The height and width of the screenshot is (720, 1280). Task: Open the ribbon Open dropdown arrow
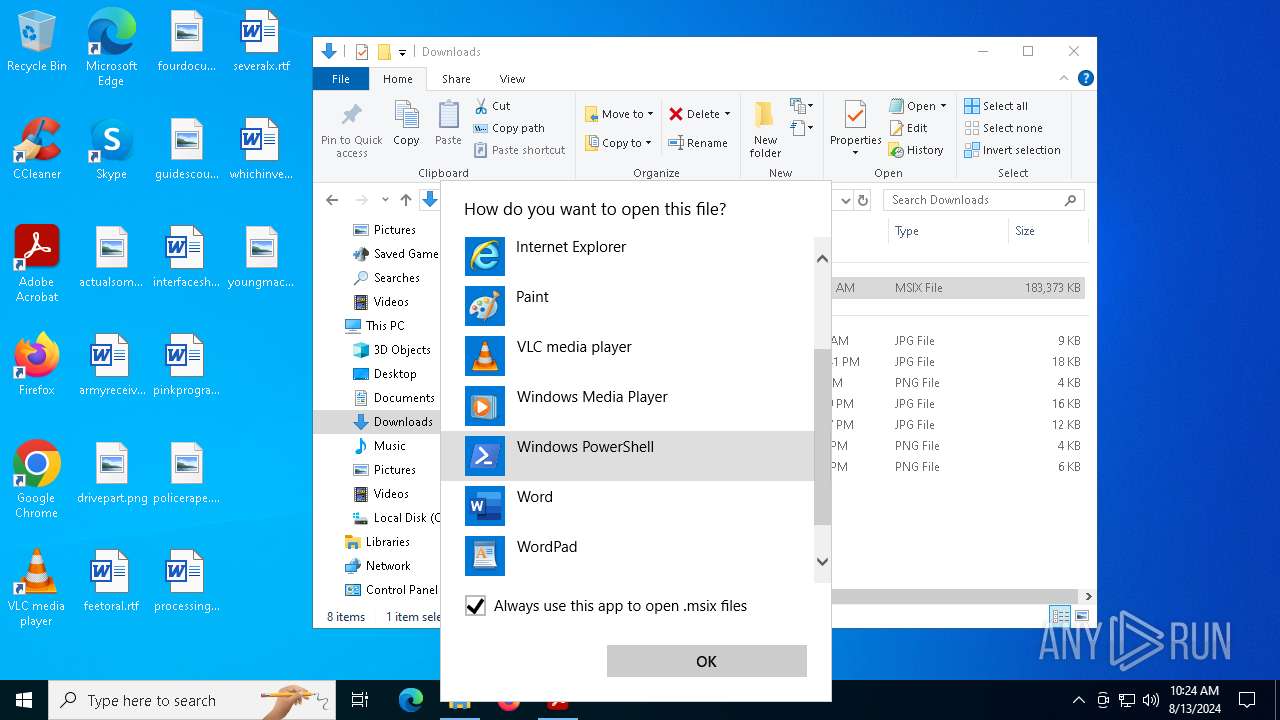[943, 106]
